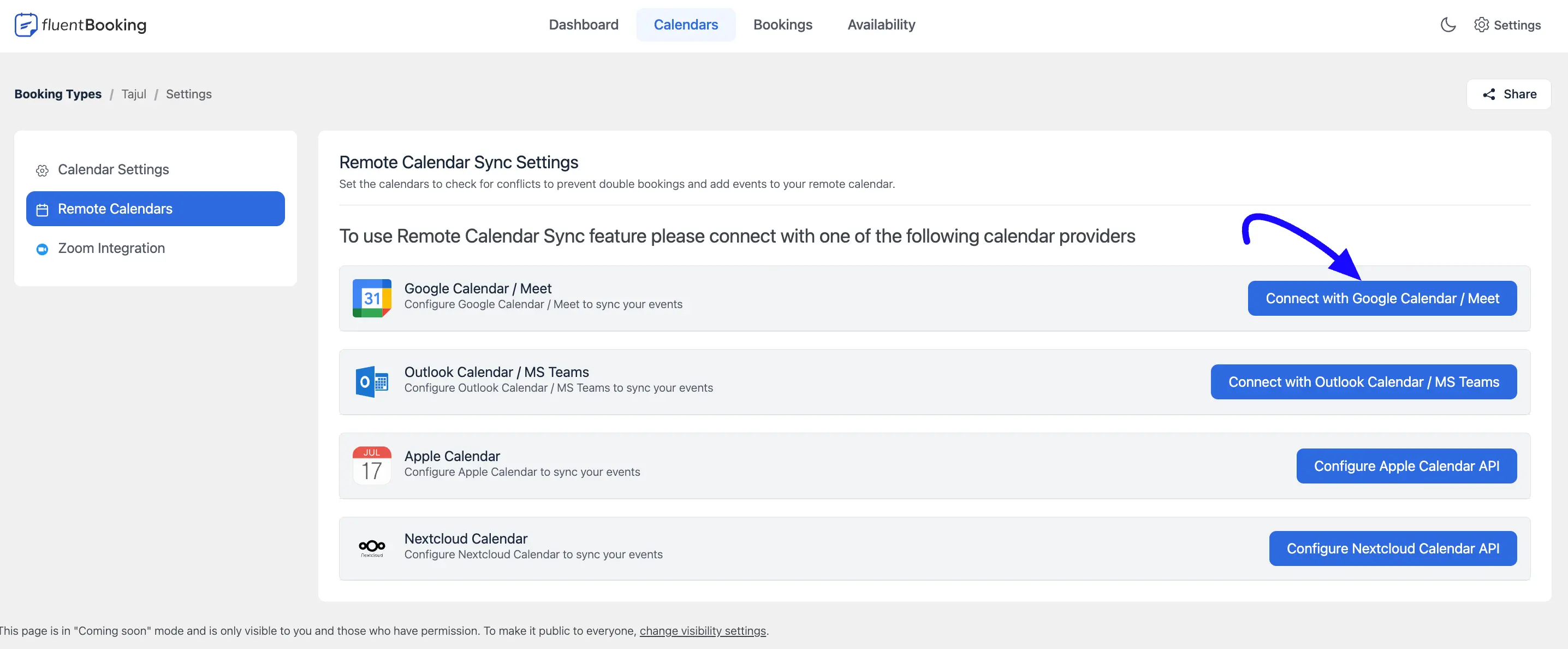1568x649 pixels.
Task: Go to the Availability tab
Action: point(881,25)
